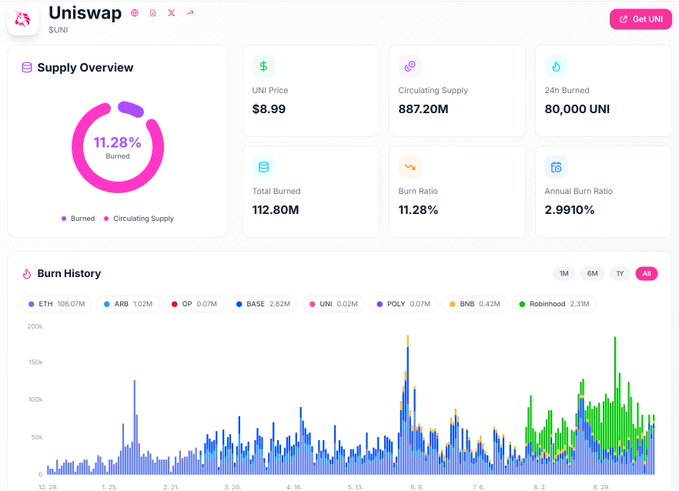
Task: Click the 200k y-axis label
Action: (35, 326)
